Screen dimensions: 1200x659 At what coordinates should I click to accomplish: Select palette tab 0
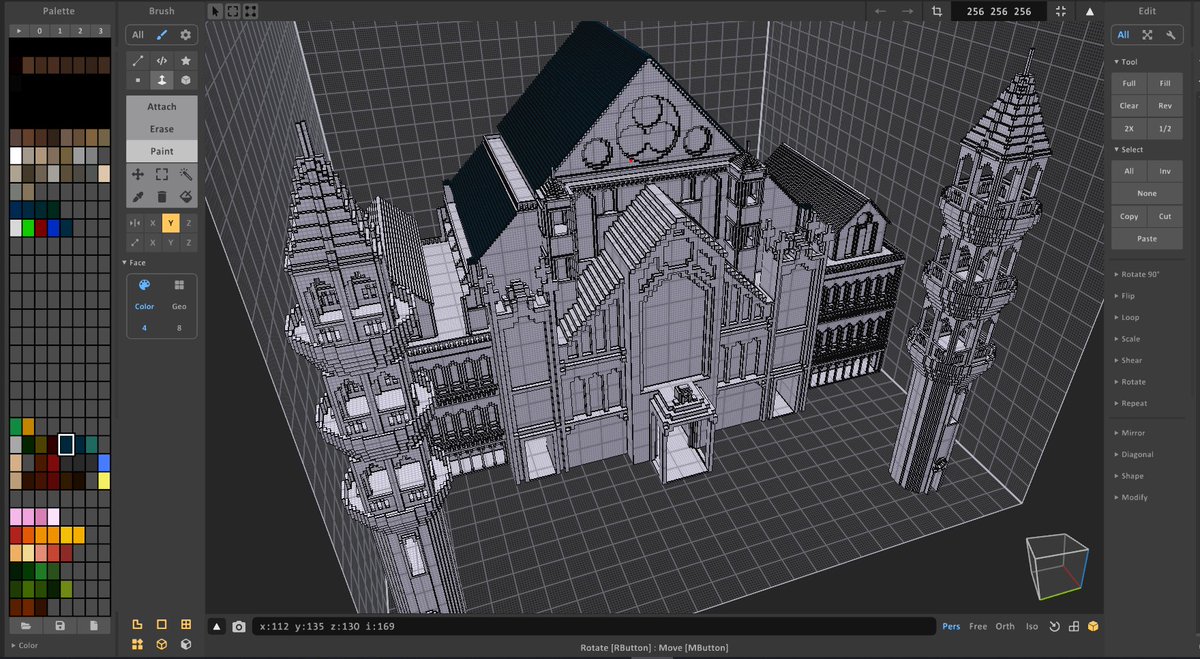[38, 31]
